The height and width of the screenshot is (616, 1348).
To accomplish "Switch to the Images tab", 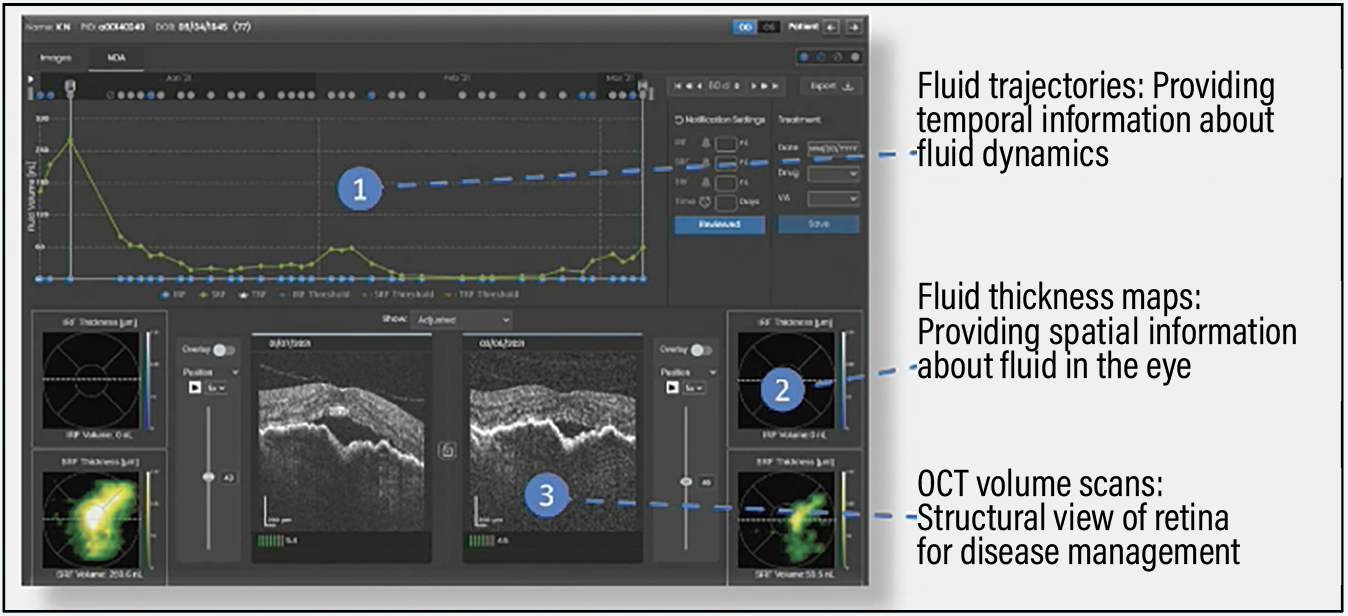I will [x=55, y=58].
